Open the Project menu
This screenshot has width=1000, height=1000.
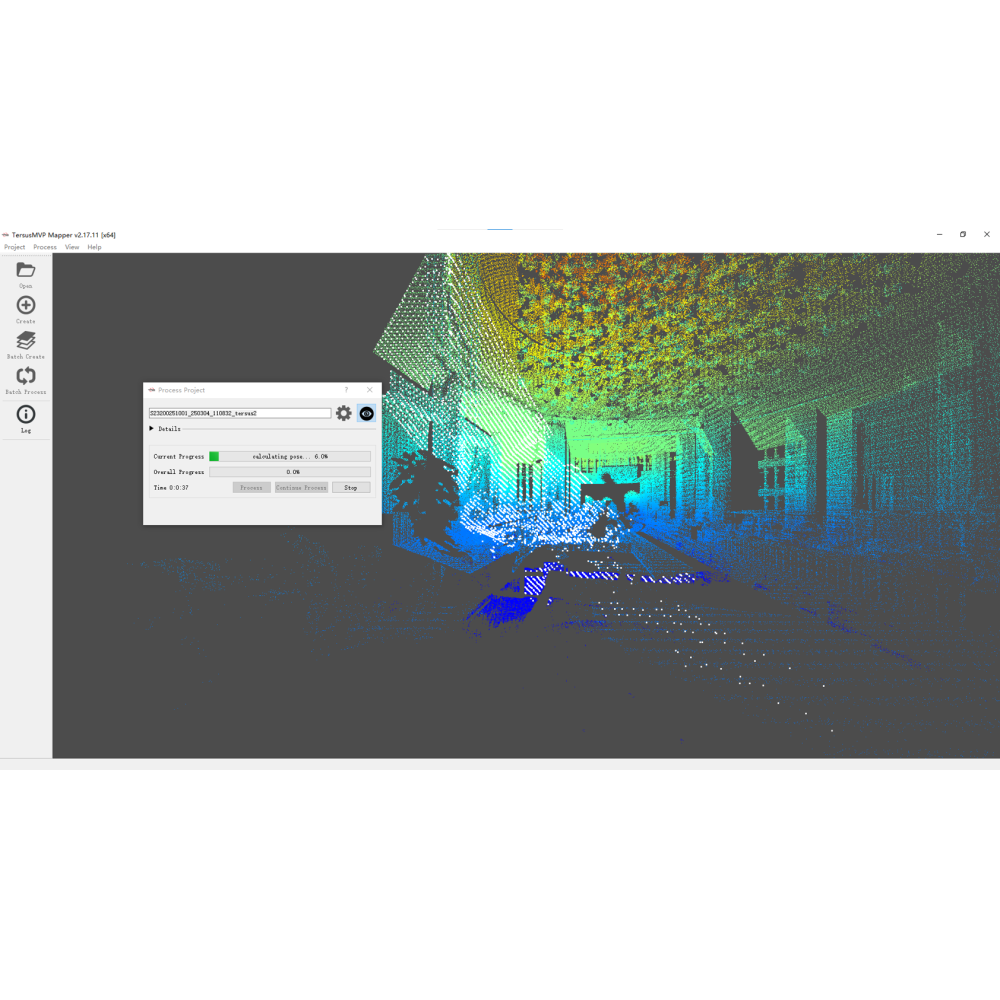14,247
